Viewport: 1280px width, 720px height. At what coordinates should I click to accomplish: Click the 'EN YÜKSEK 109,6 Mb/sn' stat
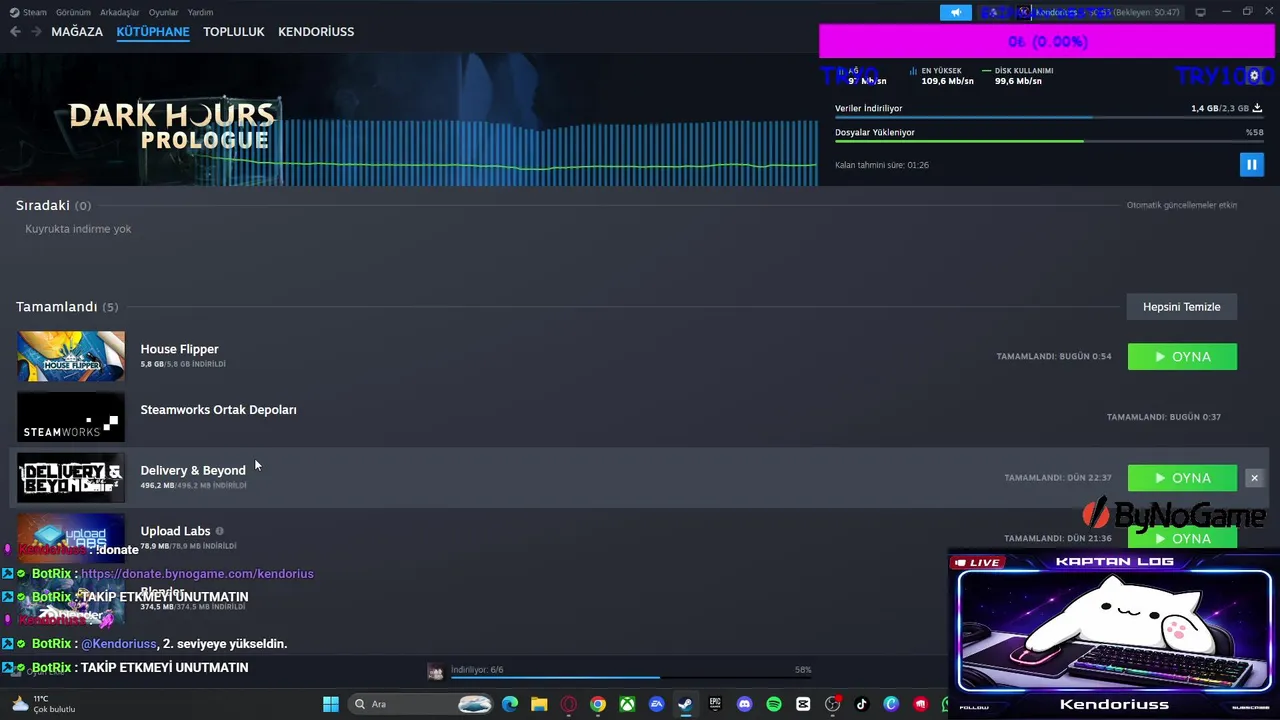(x=942, y=76)
